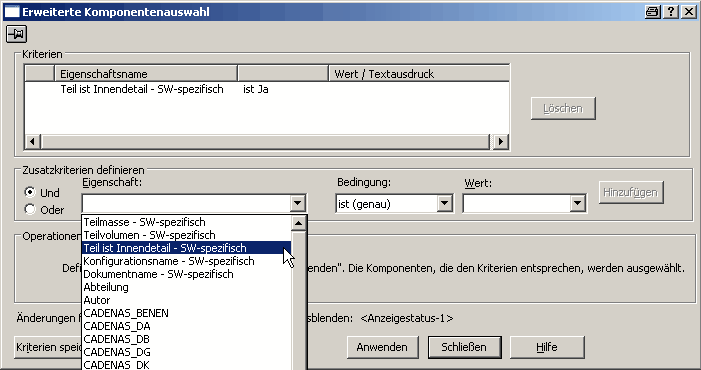Choose 'Konfigurationsname - SW-spezifisch' from list
Screen dimensions: 701x370
[187, 261]
